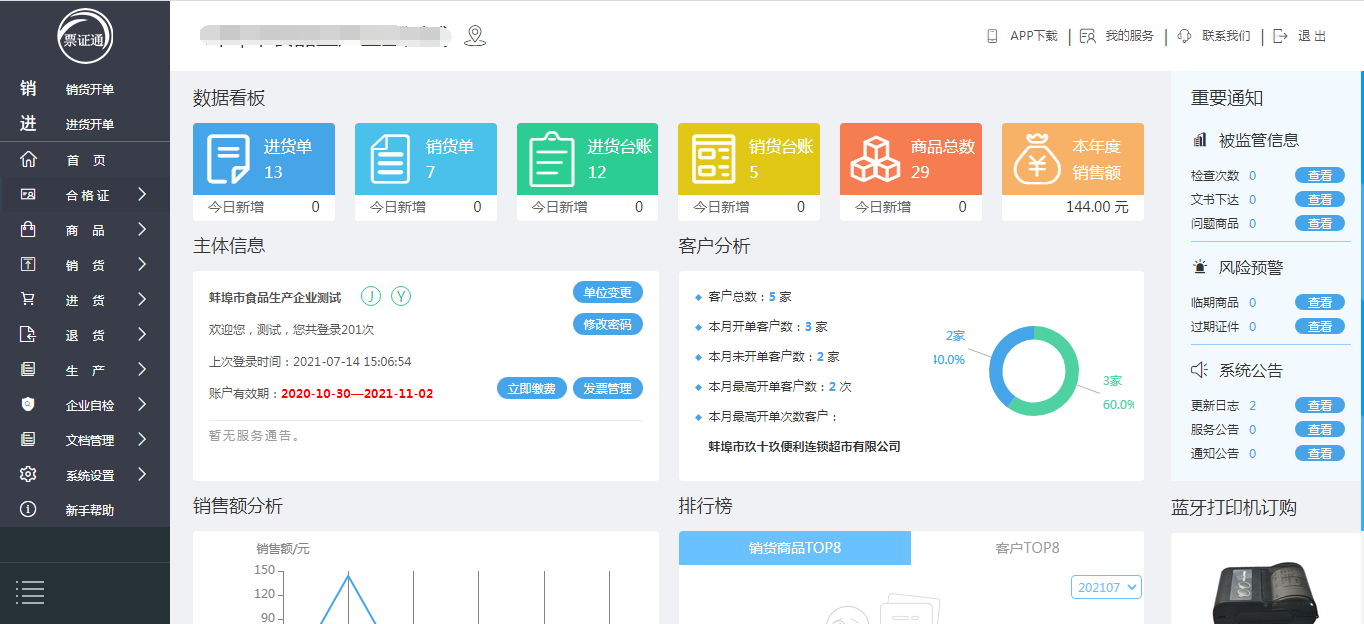Click the 生产 sidebar icon
This screenshot has width=1364, height=624.
tap(28, 370)
